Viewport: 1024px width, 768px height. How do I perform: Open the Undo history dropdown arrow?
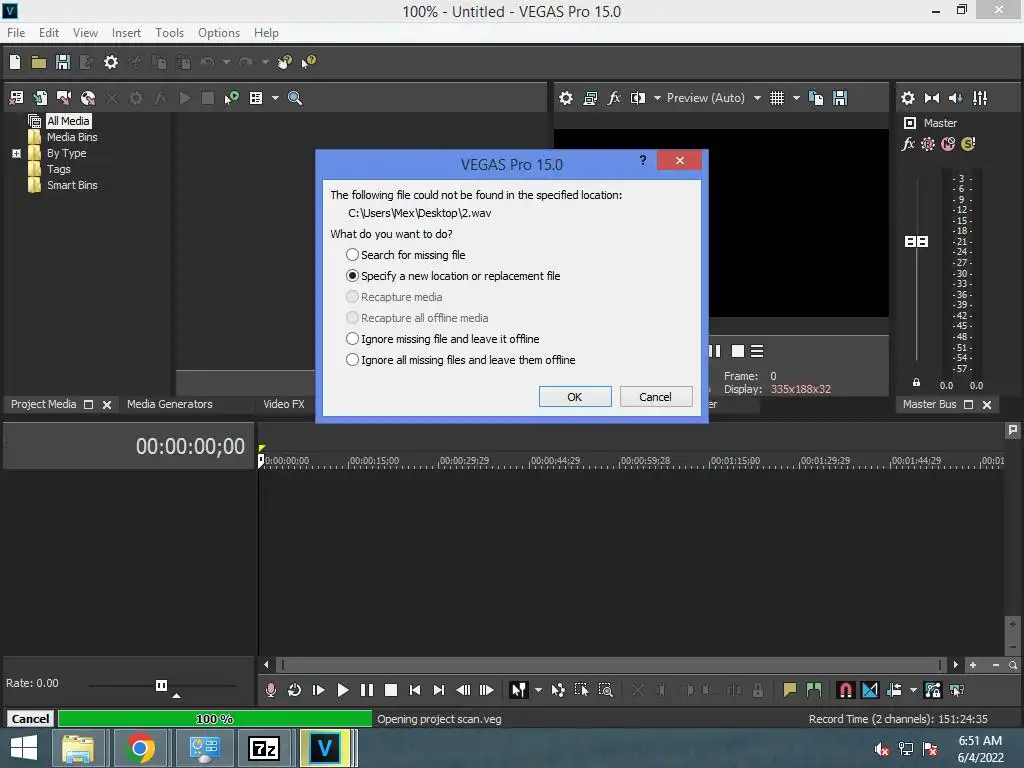point(226,62)
